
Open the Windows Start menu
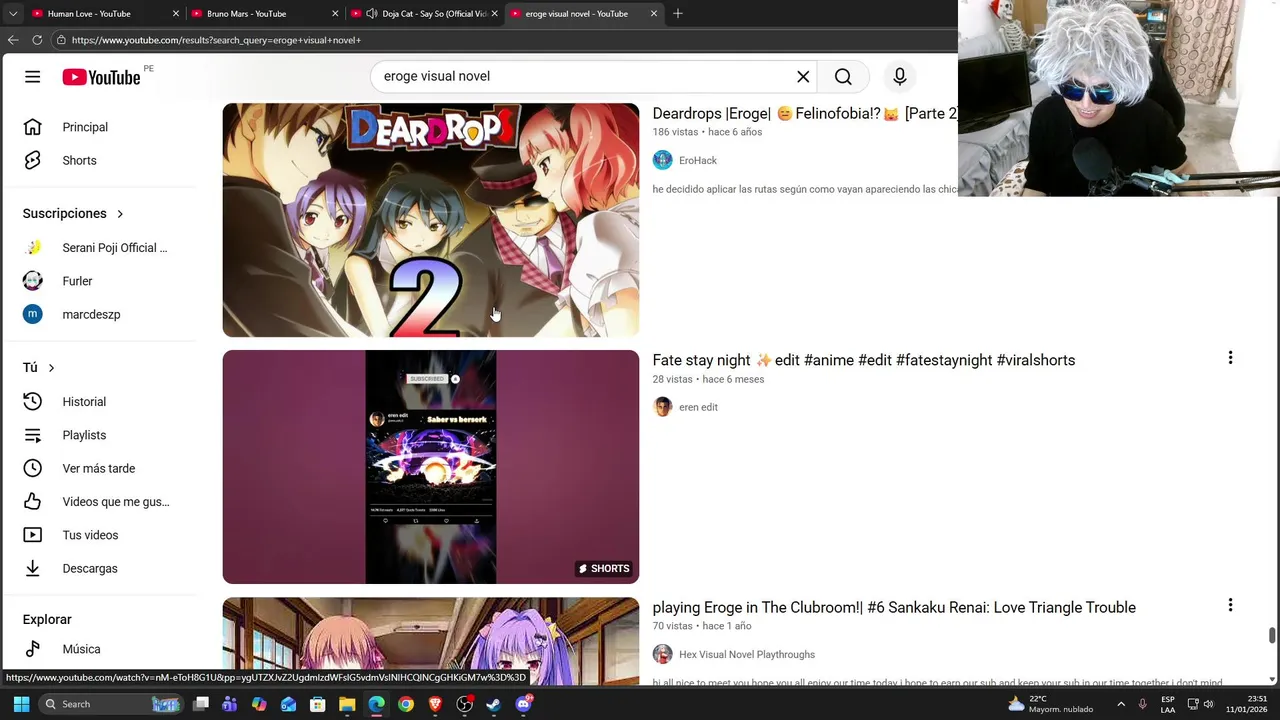(x=21, y=704)
